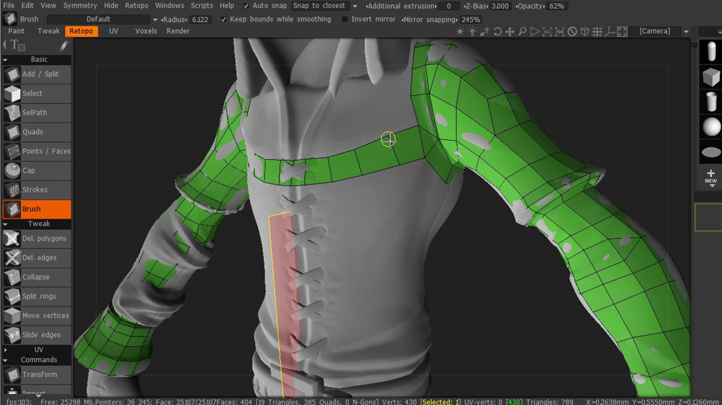Click the frame ALL icon
Viewport: 722px width, 405px height.
coord(547,31)
